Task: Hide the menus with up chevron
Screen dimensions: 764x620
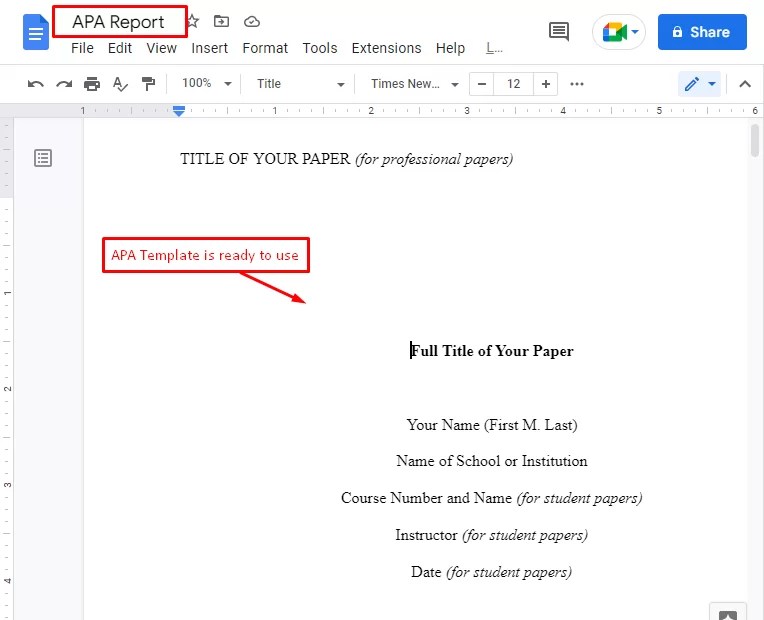Action: coord(745,84)
